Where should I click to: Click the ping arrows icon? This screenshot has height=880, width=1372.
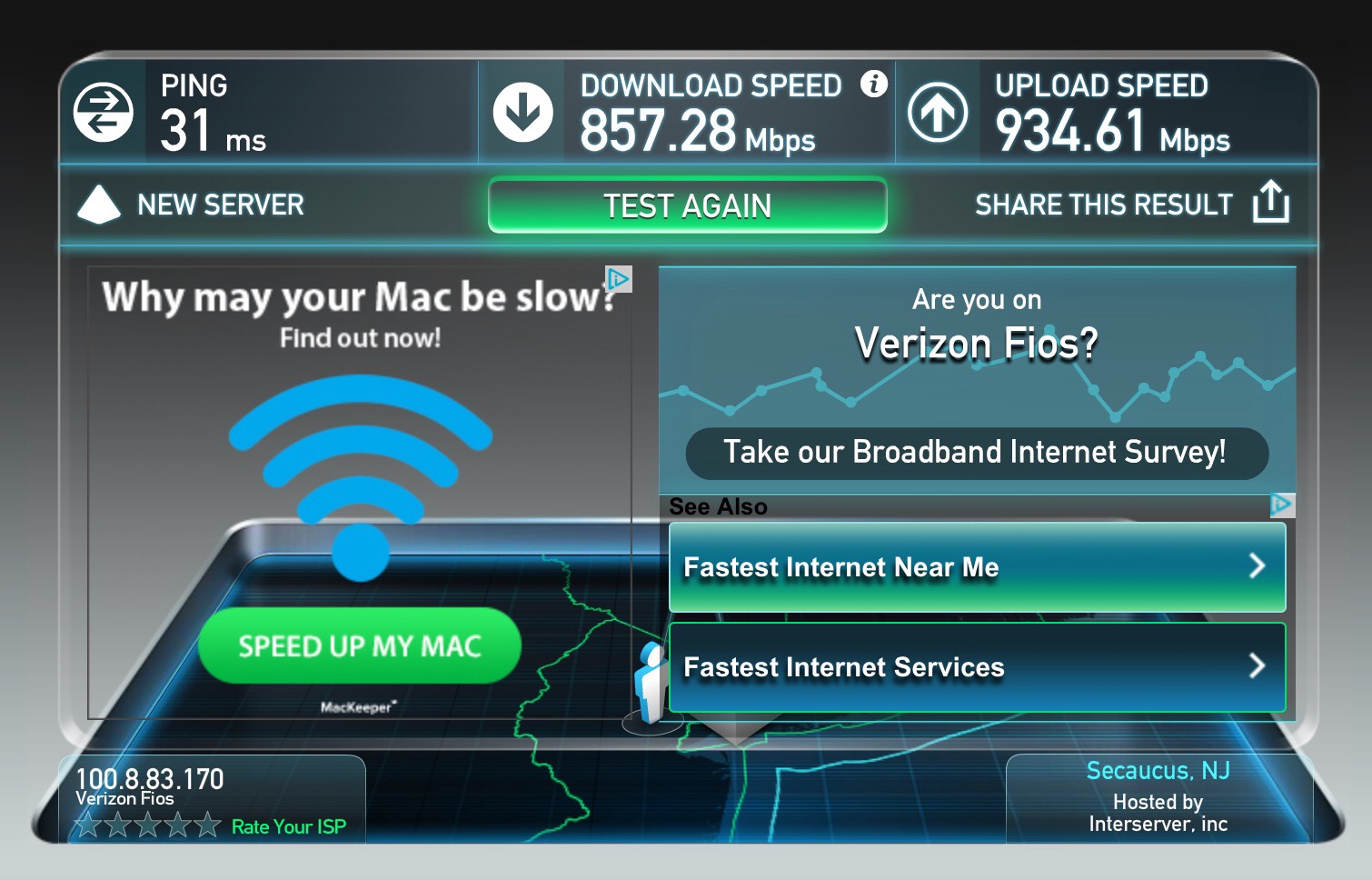(103, 113)
